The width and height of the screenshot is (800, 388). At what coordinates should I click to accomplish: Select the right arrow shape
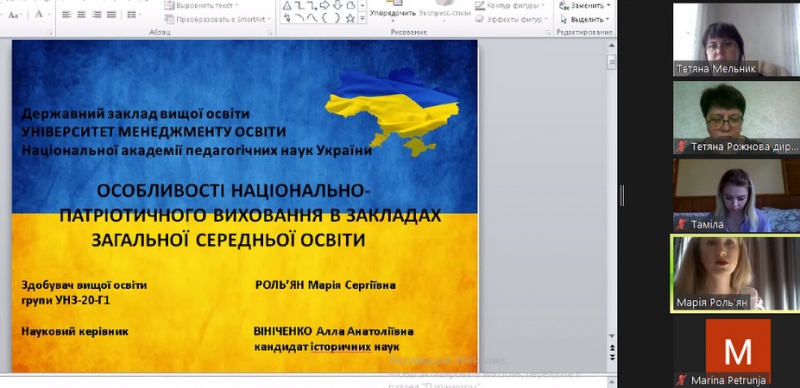pyautogui.click(x=324, y=6)
